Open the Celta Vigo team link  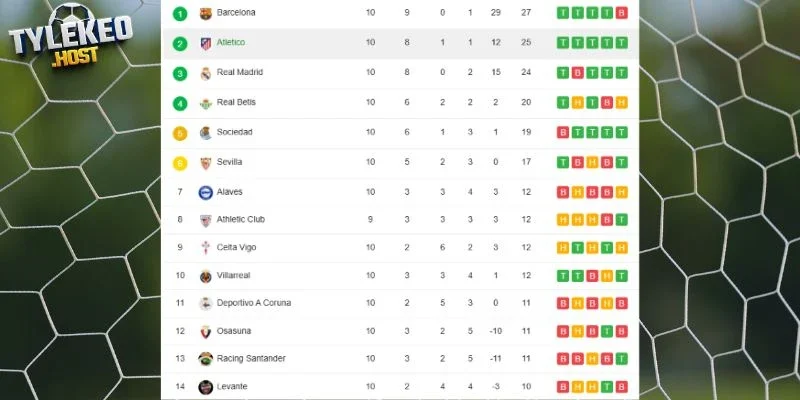[x=236, y=247]
